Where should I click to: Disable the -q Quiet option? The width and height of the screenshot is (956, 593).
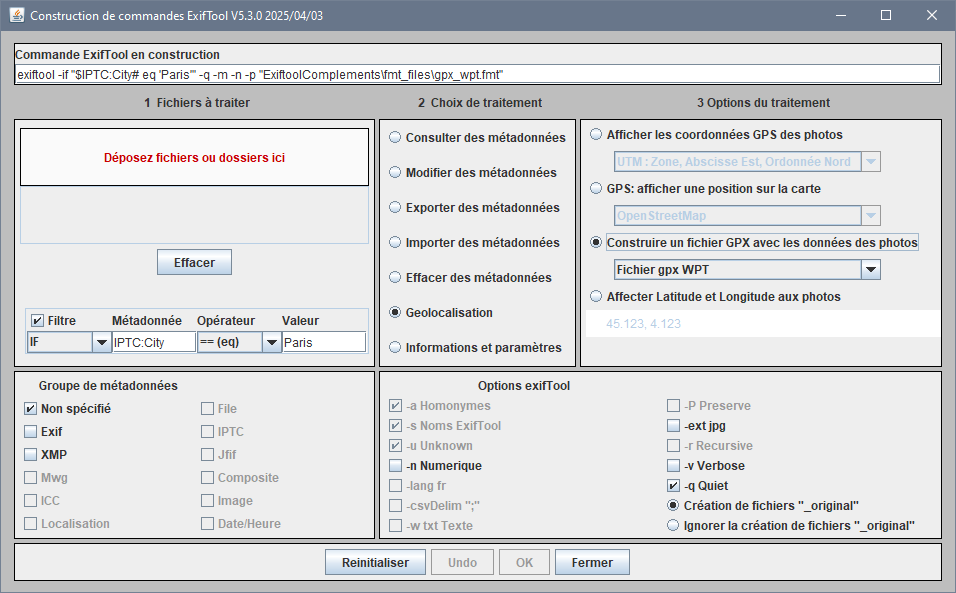click(673, 486)
